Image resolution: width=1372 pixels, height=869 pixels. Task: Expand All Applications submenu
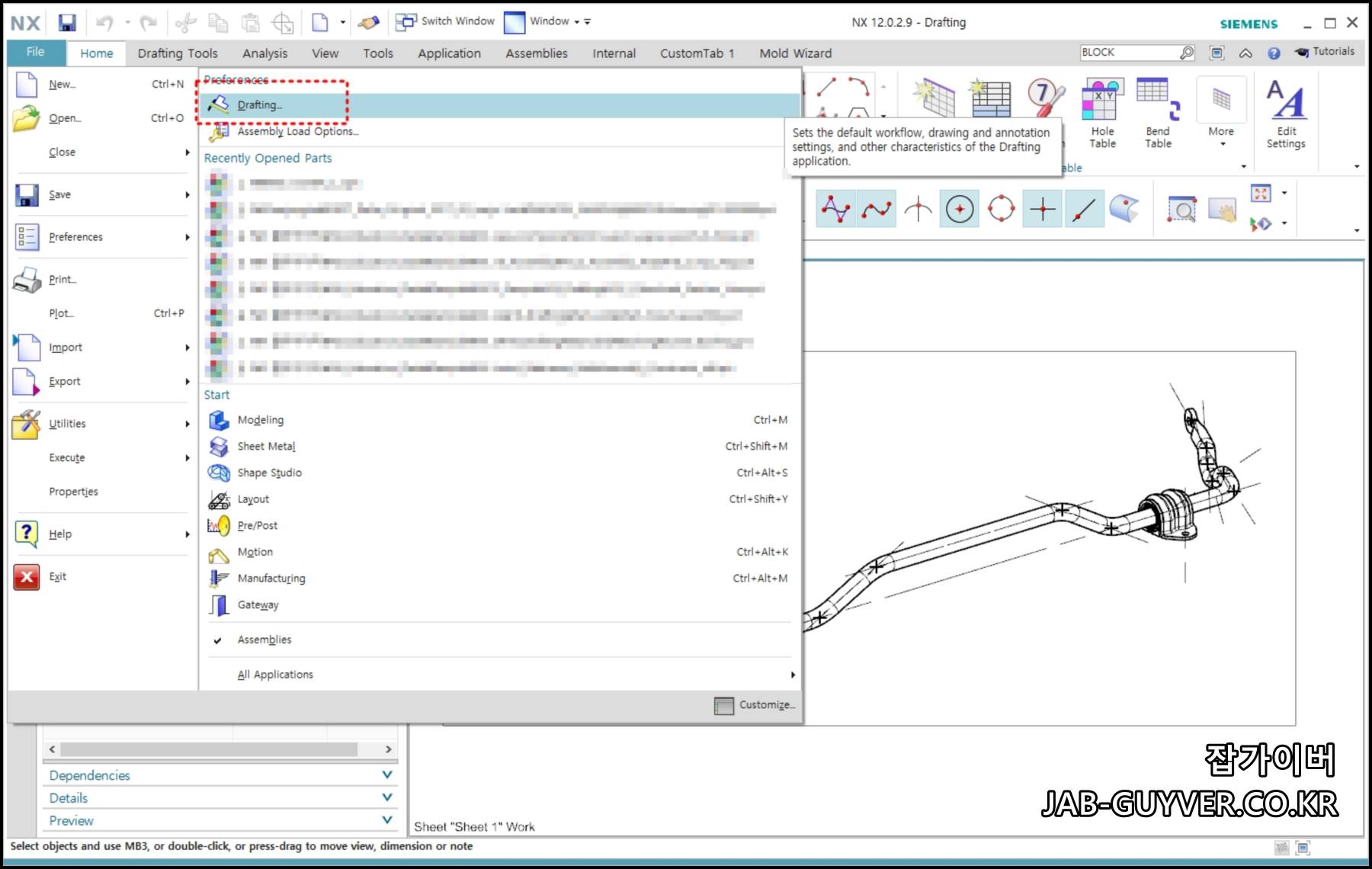[x=498, y=675]
